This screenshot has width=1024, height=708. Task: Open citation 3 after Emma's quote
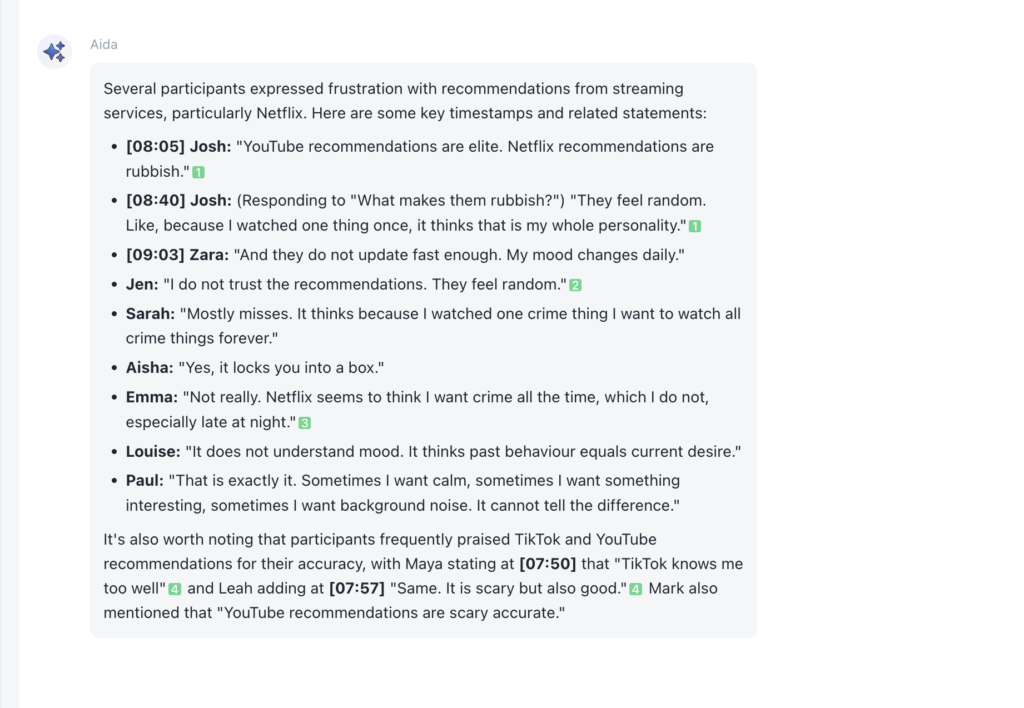coord(305,423)
